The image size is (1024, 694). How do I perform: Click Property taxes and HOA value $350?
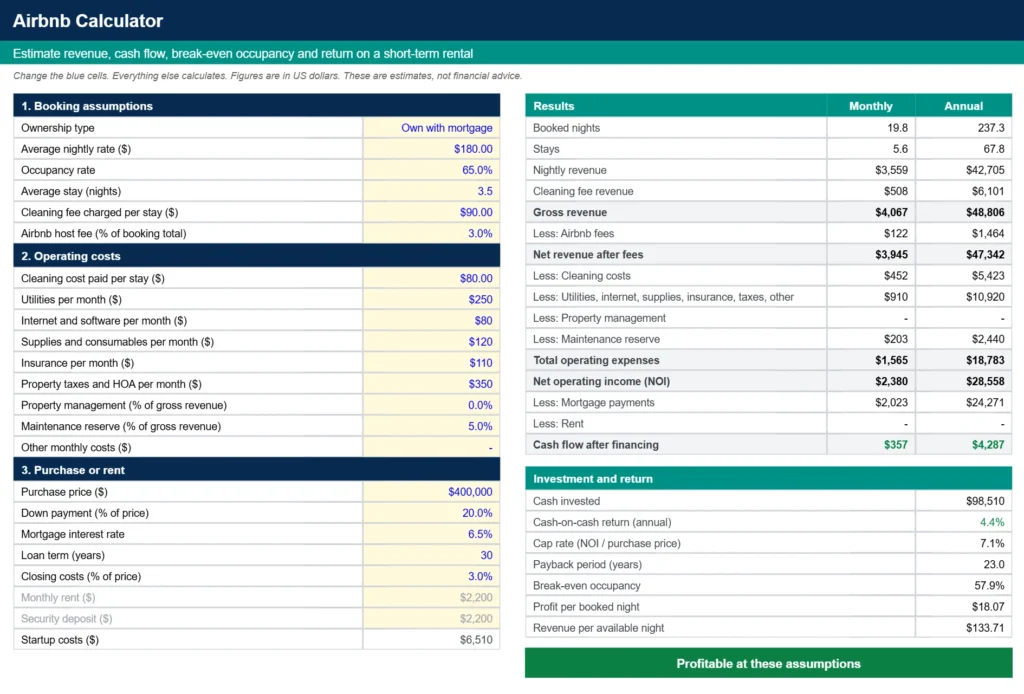(x=432, y=384)
